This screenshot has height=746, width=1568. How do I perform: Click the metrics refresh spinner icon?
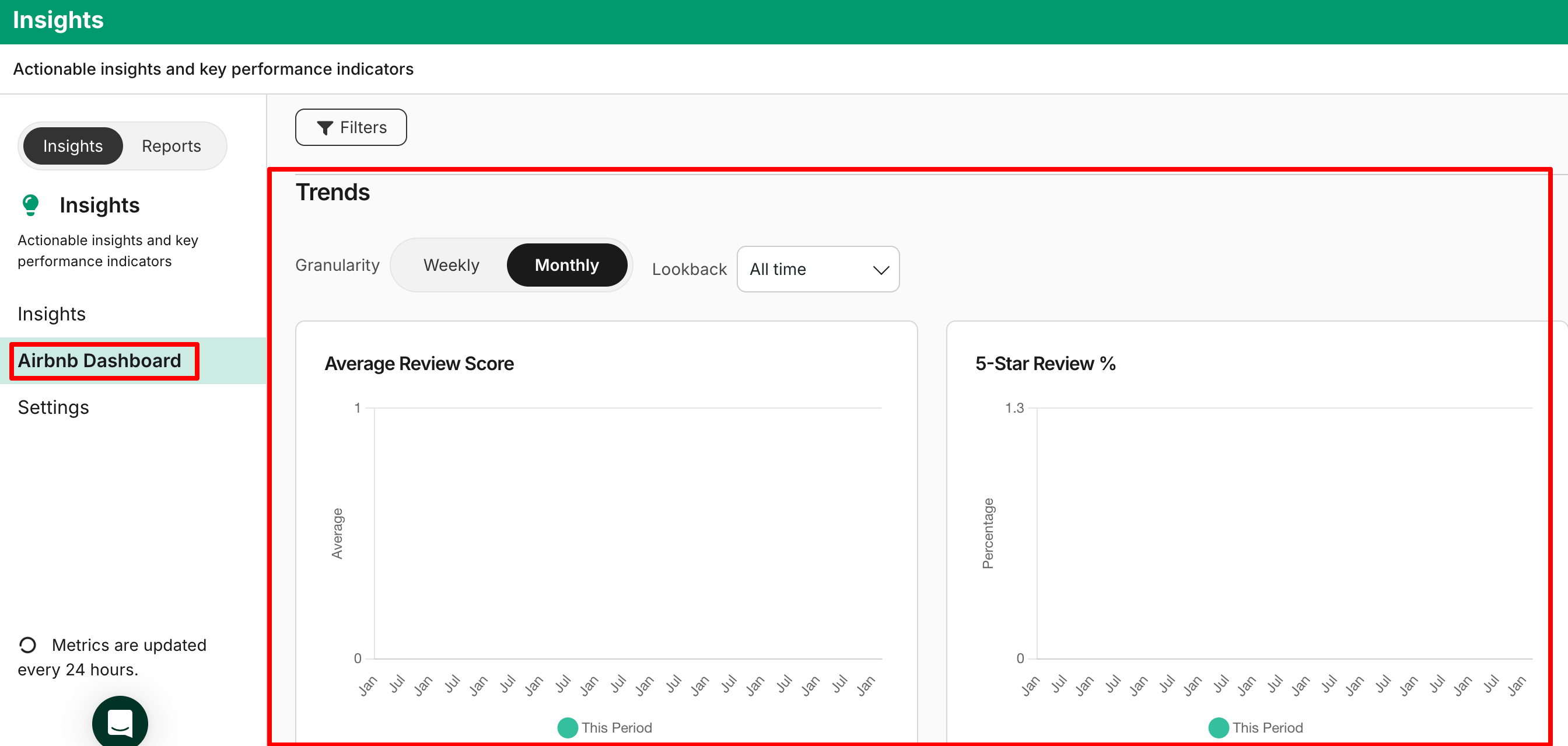point(28,644)
